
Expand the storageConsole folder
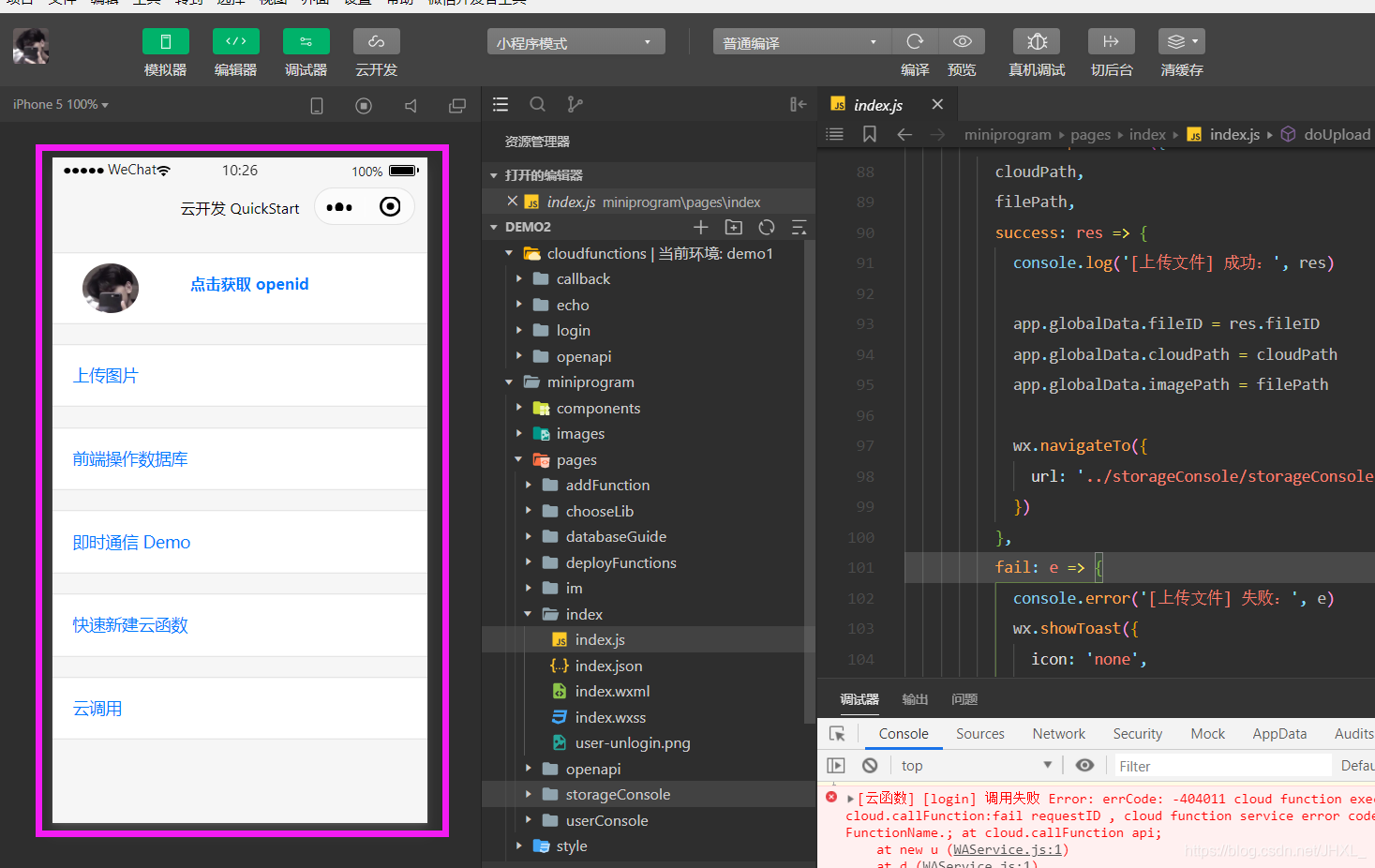[x=618, y=794]
